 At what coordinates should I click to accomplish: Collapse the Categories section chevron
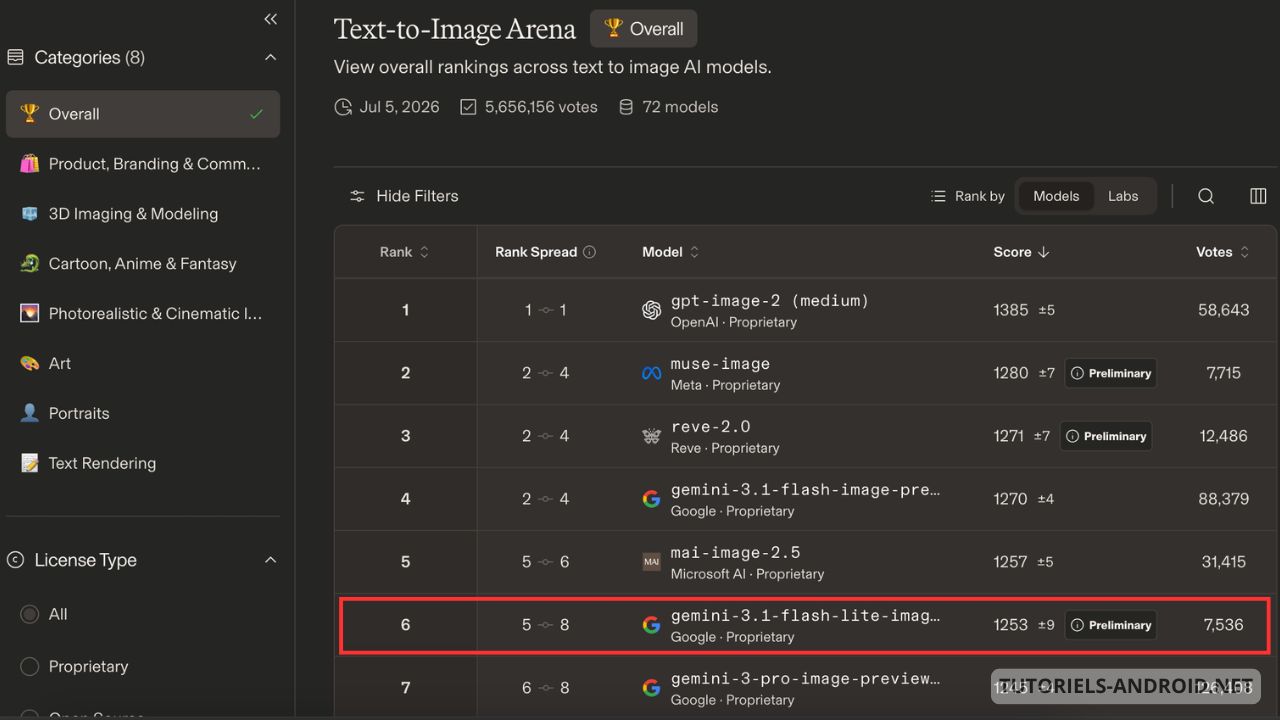point(270,58)
